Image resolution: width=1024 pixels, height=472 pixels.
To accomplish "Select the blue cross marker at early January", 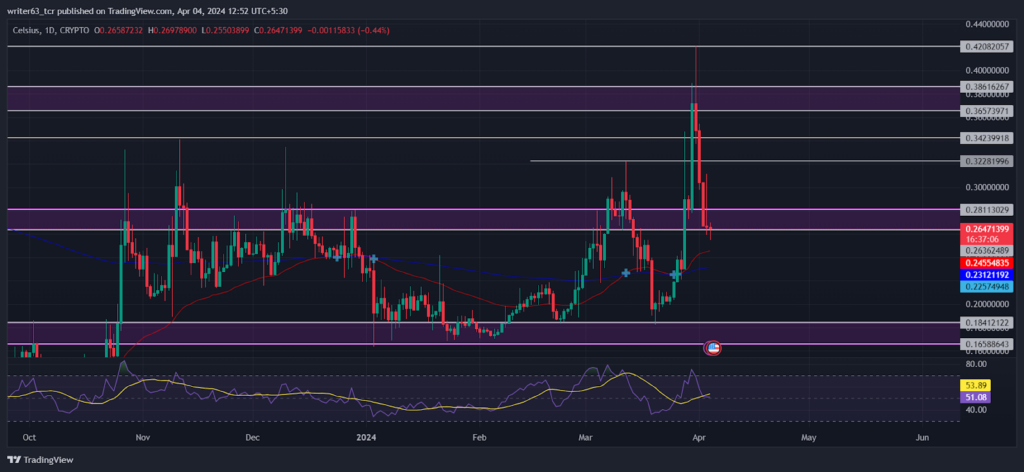I will (374, 259).
